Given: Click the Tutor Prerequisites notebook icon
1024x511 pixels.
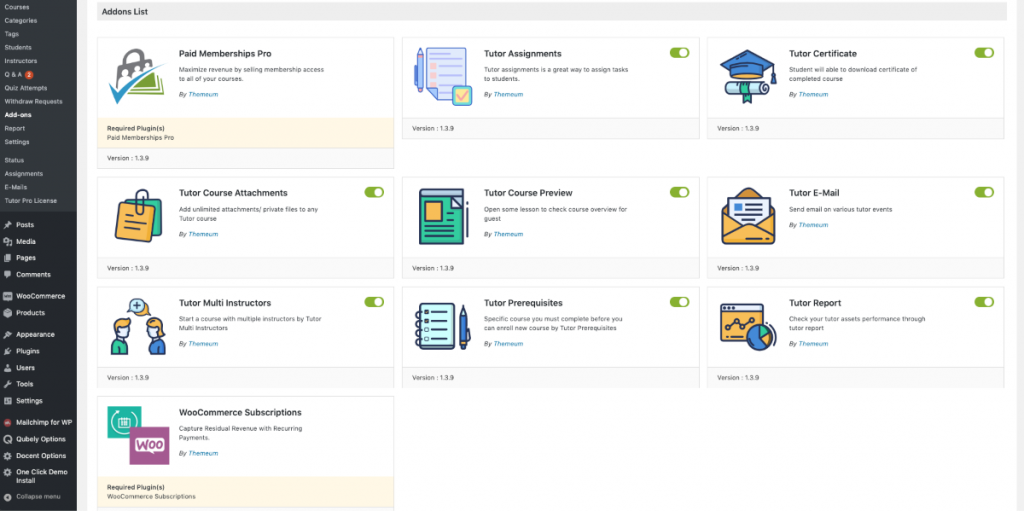Looking at the screenshot, I should pyautogui.click(x=443, y=327).
